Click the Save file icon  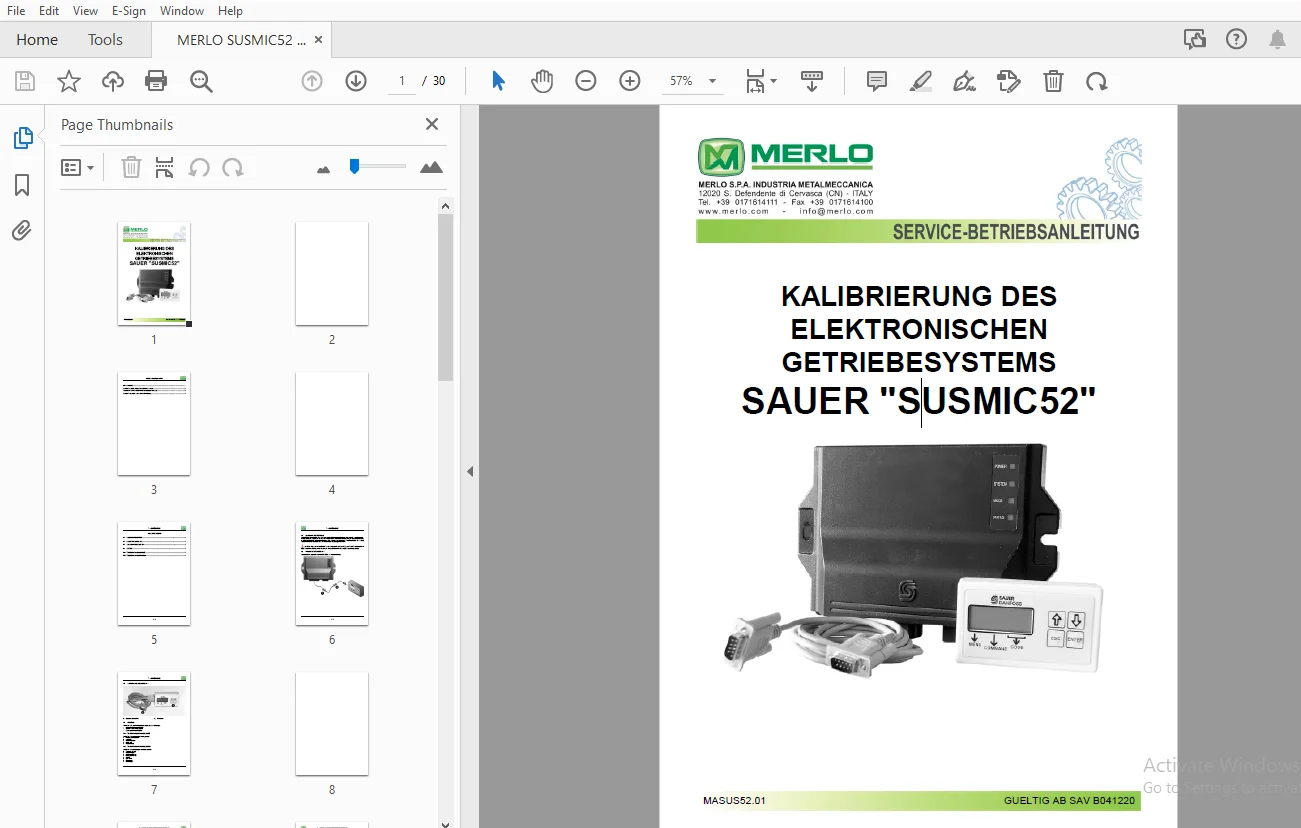click(25, 81)
